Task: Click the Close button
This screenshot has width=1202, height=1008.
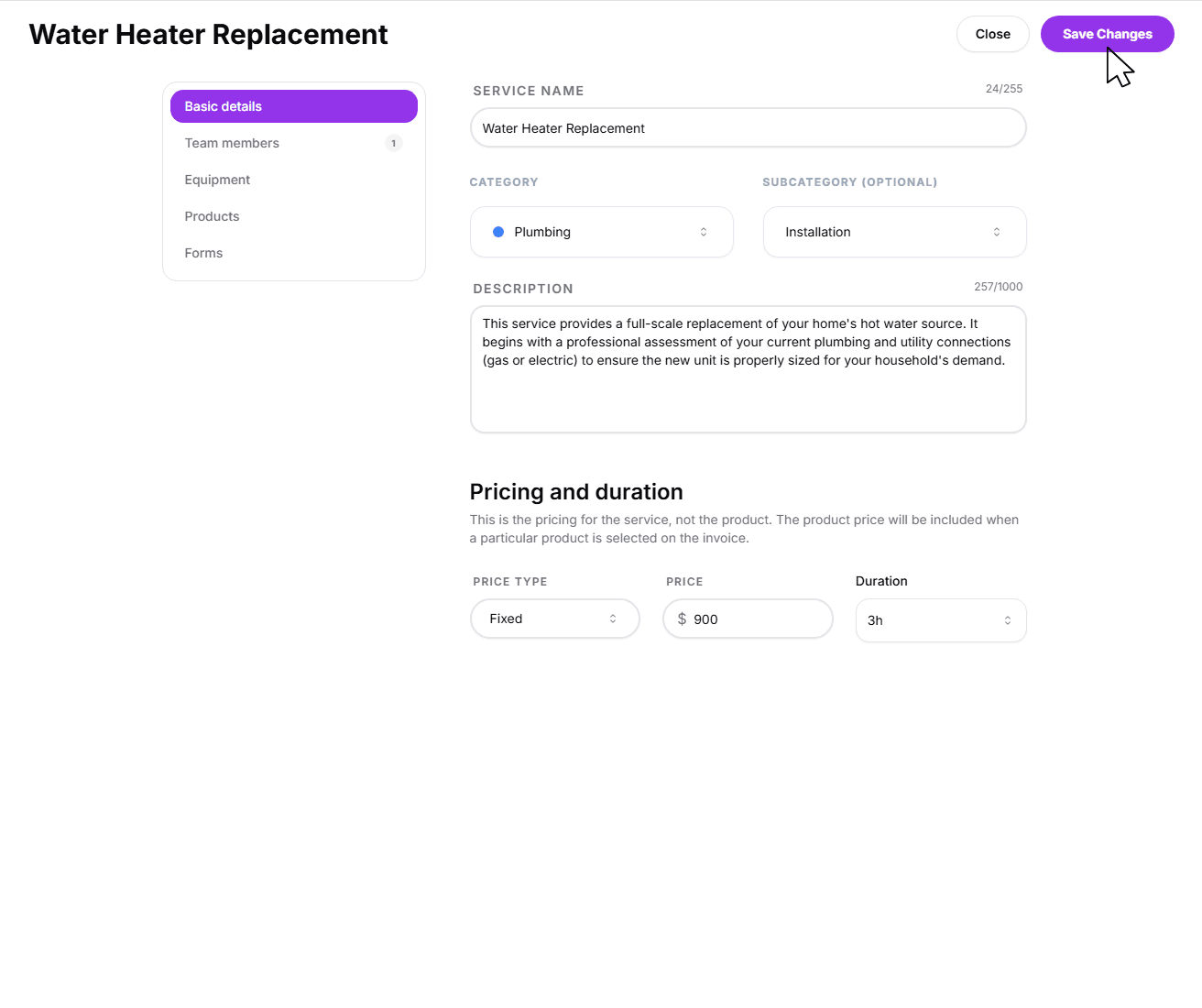Action: pos(992,34)
